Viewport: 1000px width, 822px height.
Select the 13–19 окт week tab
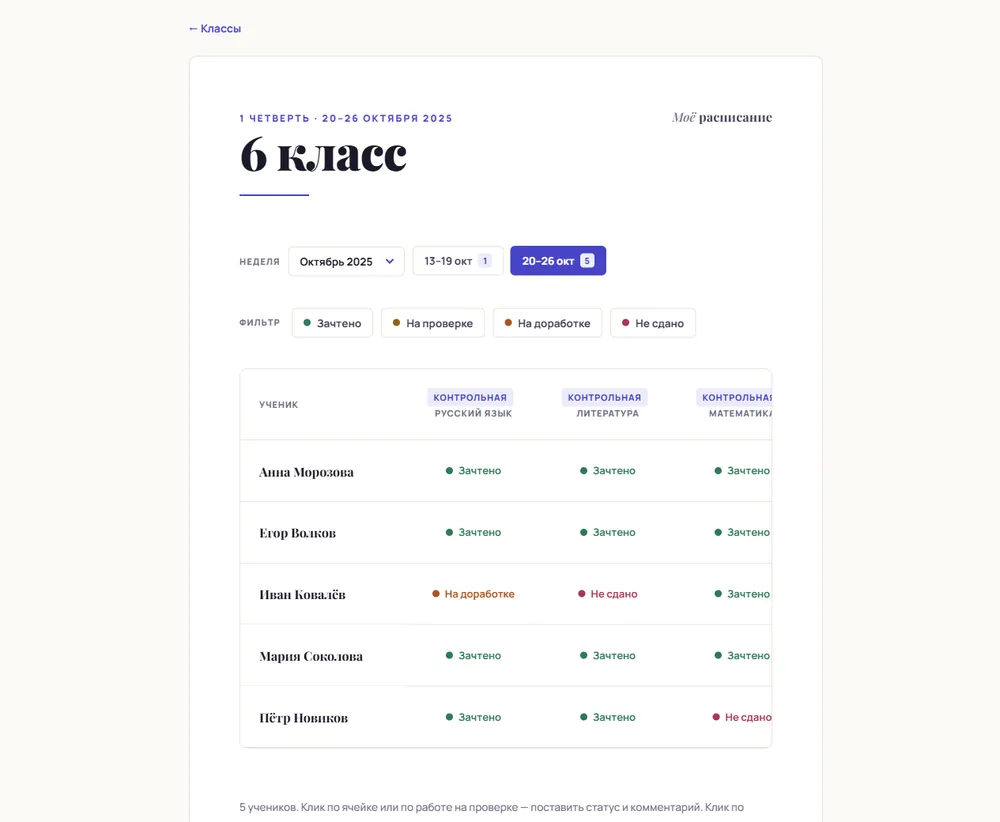[x=458, y=261]
